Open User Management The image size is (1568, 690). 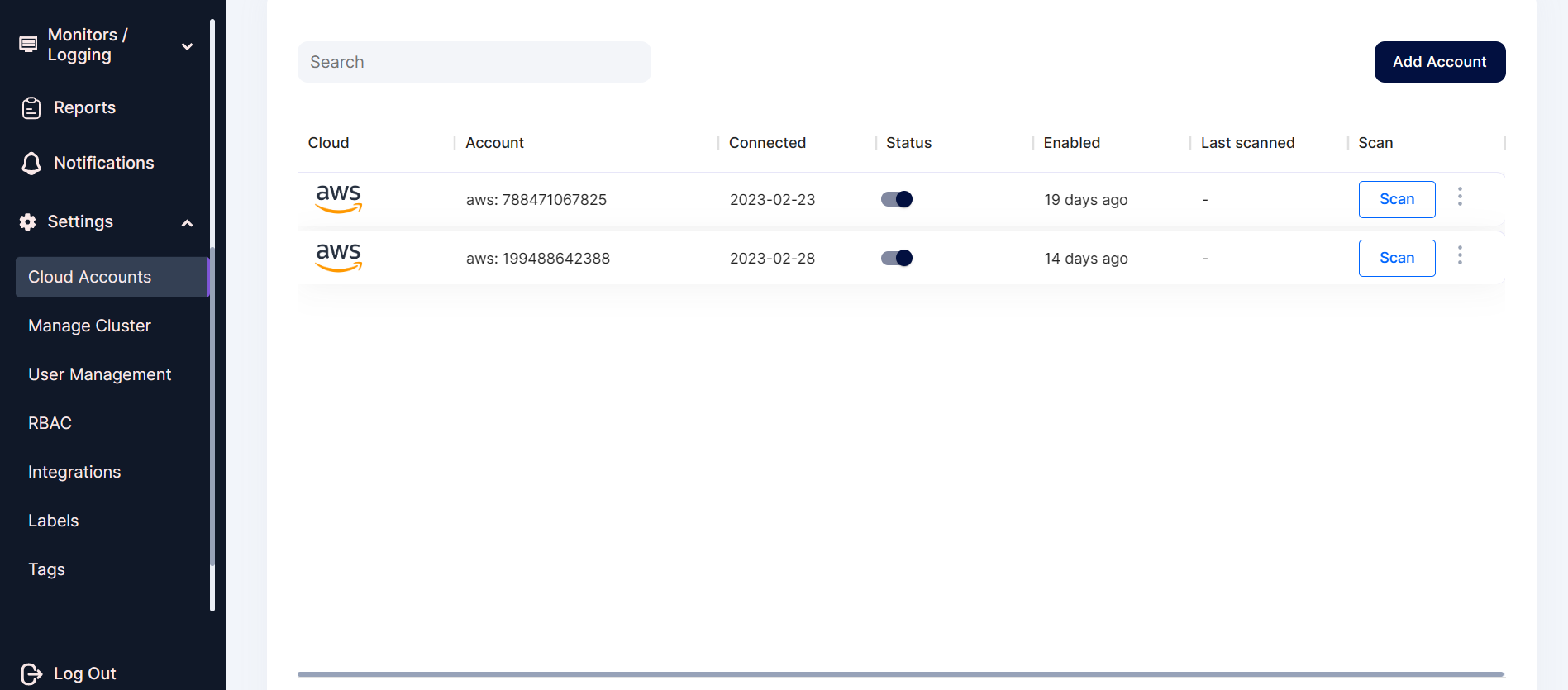point(99,374)
